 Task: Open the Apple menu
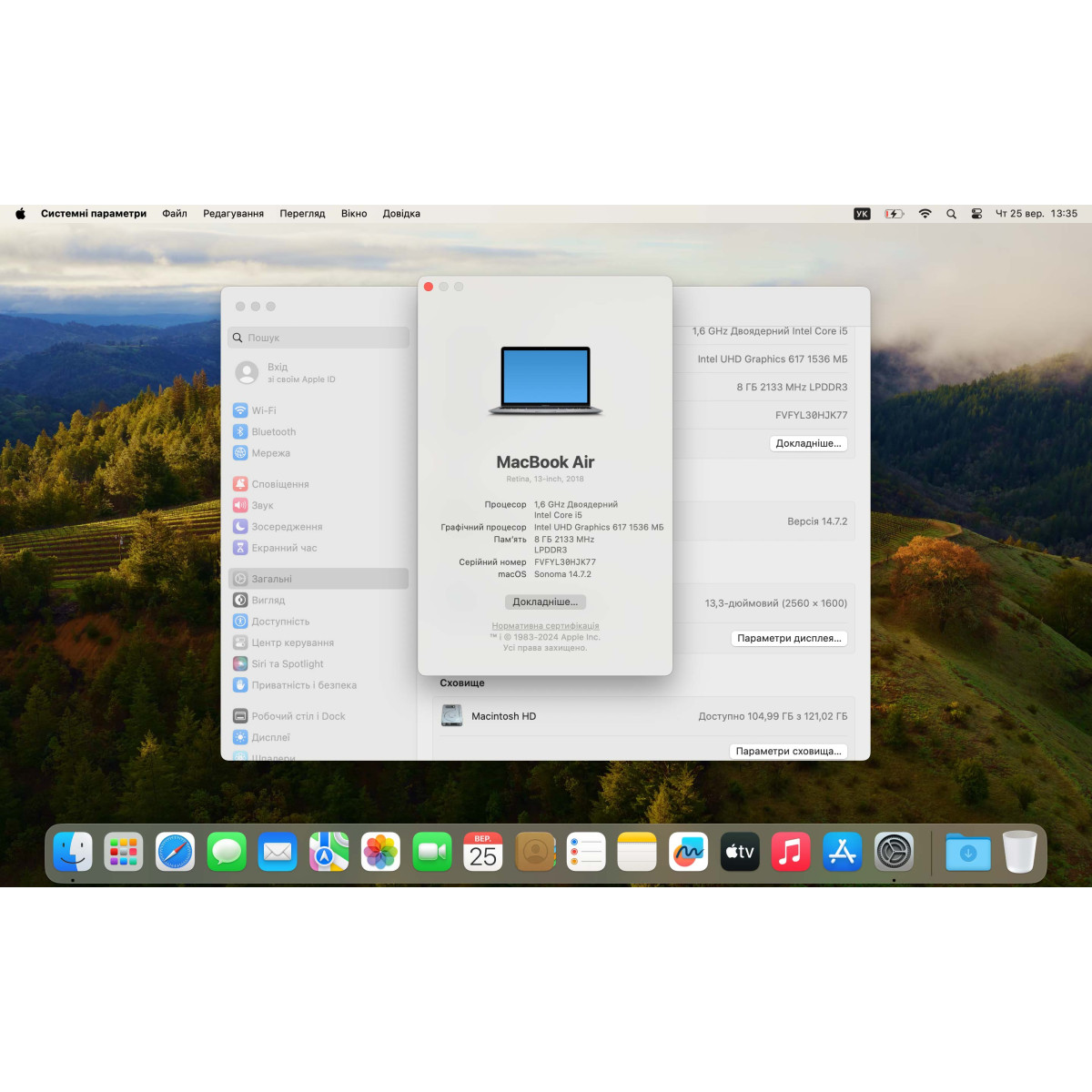21,214
